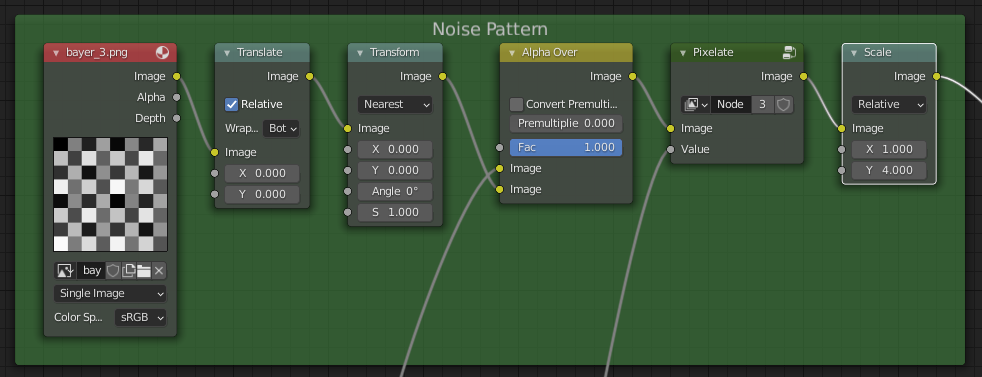Click Scale Y 4.000 field

point(889,170)
